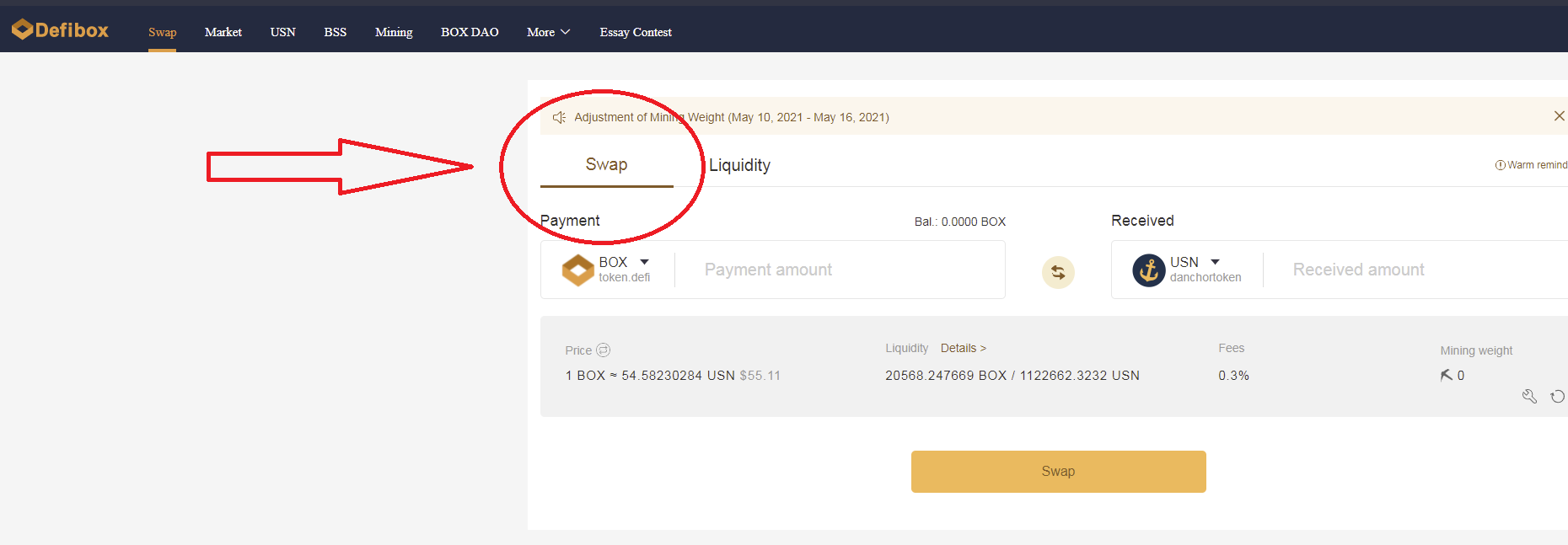Open the Mining page

pyautogui.click(x=394, y=32)
